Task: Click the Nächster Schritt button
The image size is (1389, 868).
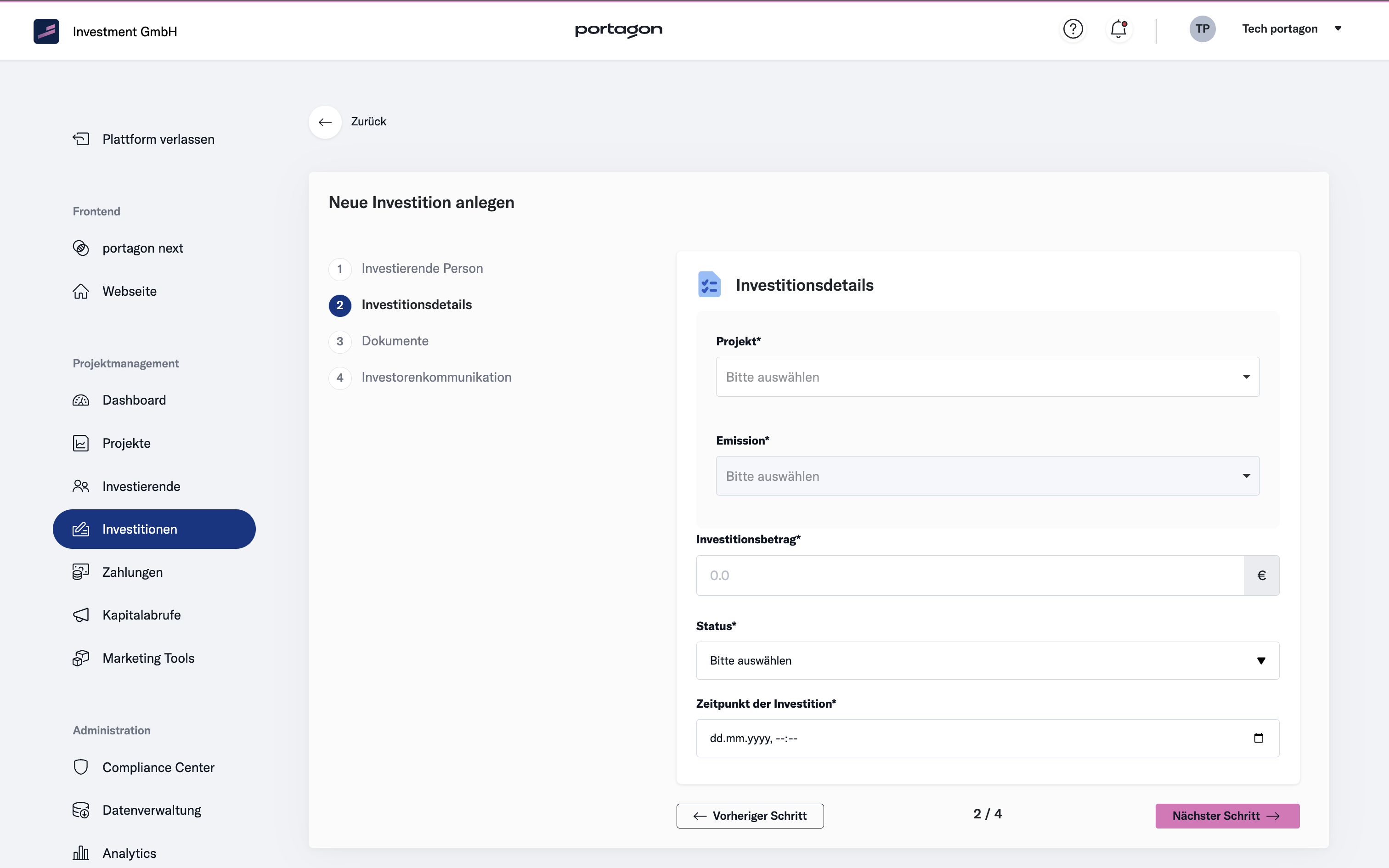Action: pyautogui.click(x=1227, y=816)
